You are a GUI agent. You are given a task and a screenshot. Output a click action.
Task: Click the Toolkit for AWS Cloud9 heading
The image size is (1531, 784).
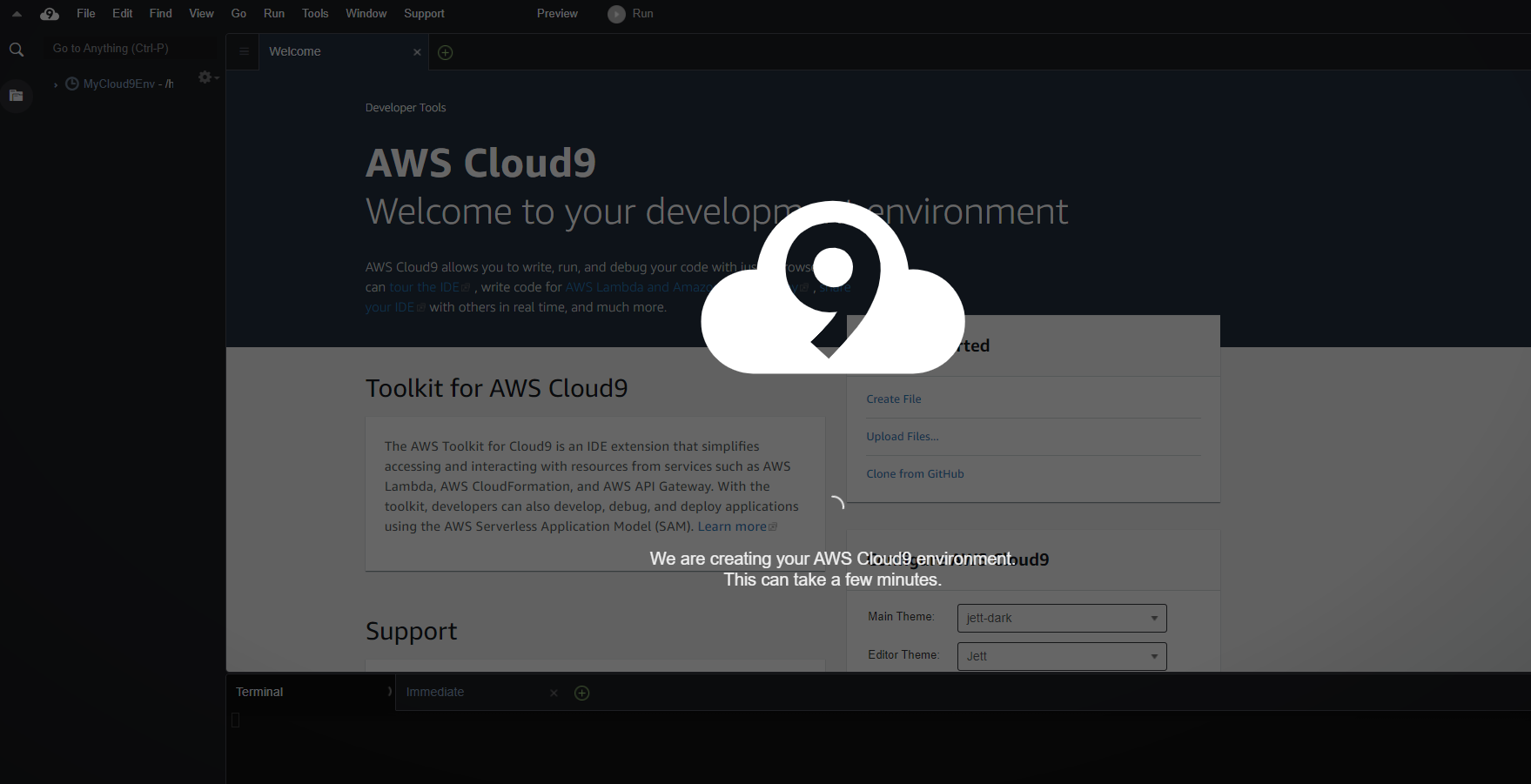click(x=496, y=388)
